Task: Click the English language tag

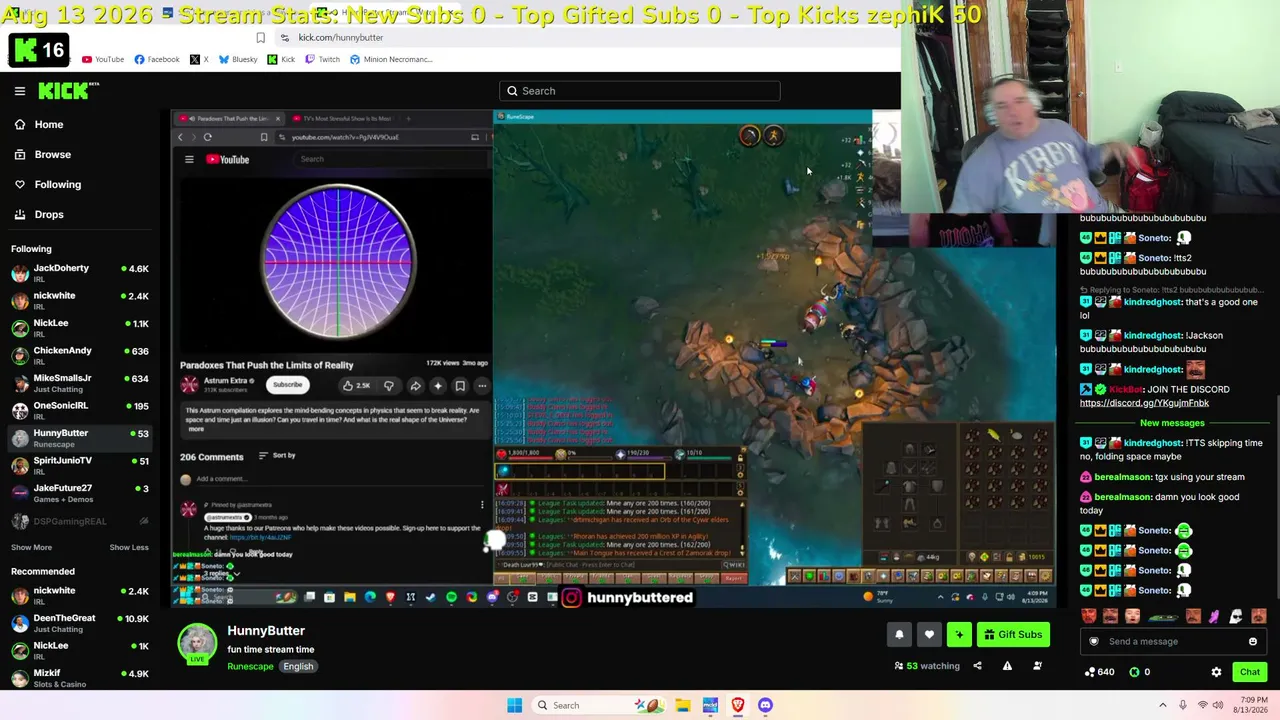Action: [x=298, y=667]
